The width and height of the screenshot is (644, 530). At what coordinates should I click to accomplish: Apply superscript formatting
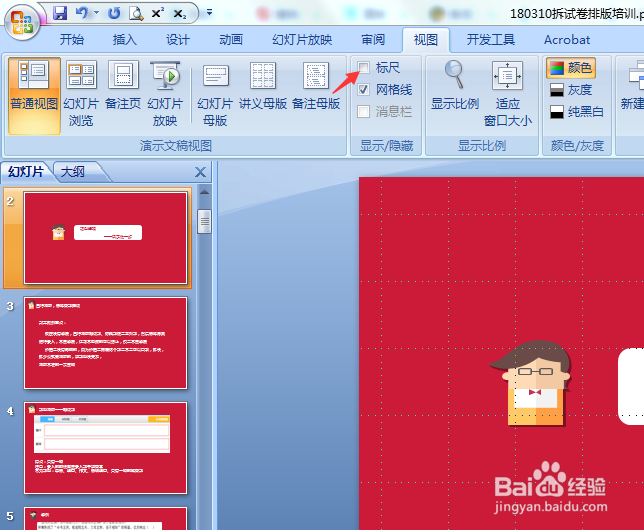click(x=158, y=13)
